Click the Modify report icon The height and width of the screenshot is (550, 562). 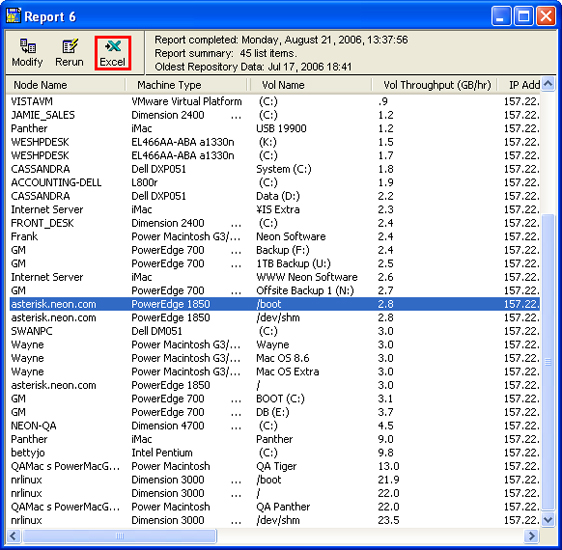[x=27, y=53]
